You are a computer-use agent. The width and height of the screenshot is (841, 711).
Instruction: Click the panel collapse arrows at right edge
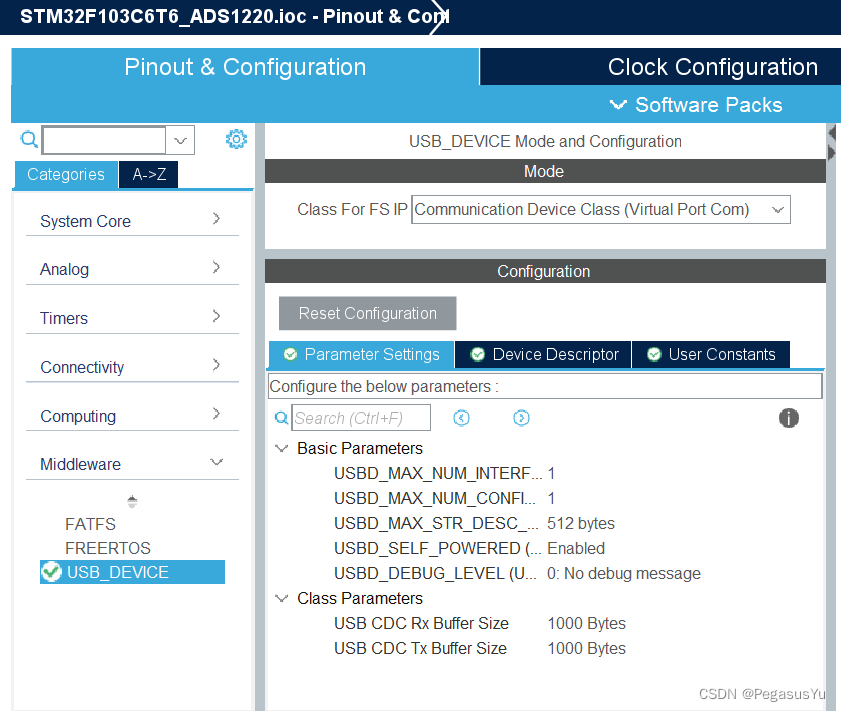(x=832, y=143)
